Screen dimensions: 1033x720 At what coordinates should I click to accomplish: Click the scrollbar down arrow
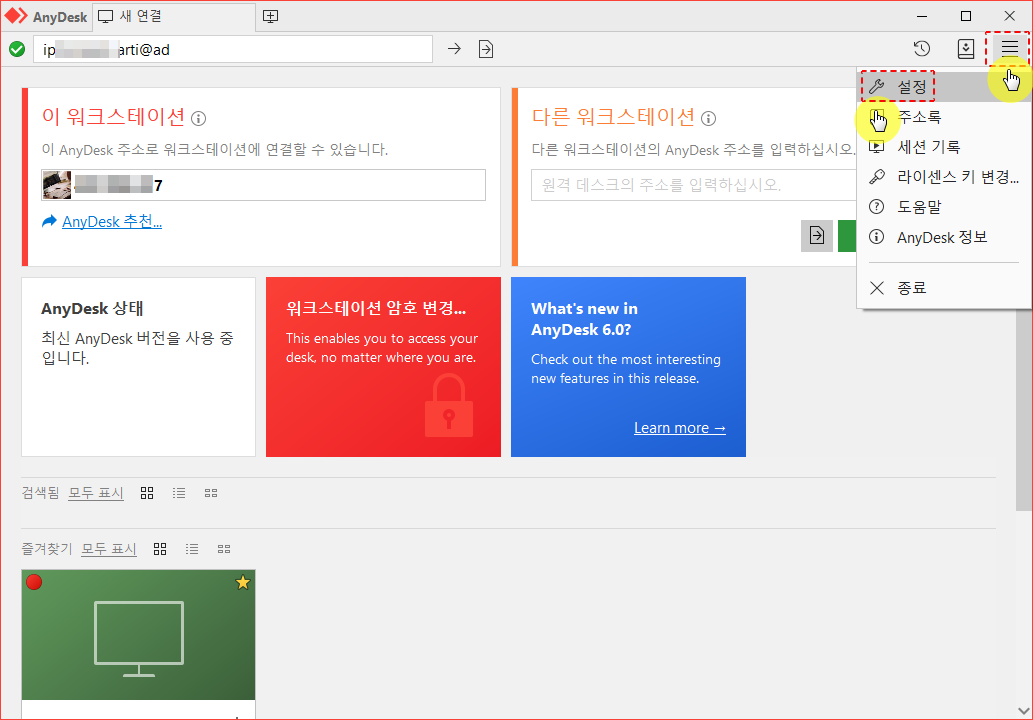click(1023, 711)
